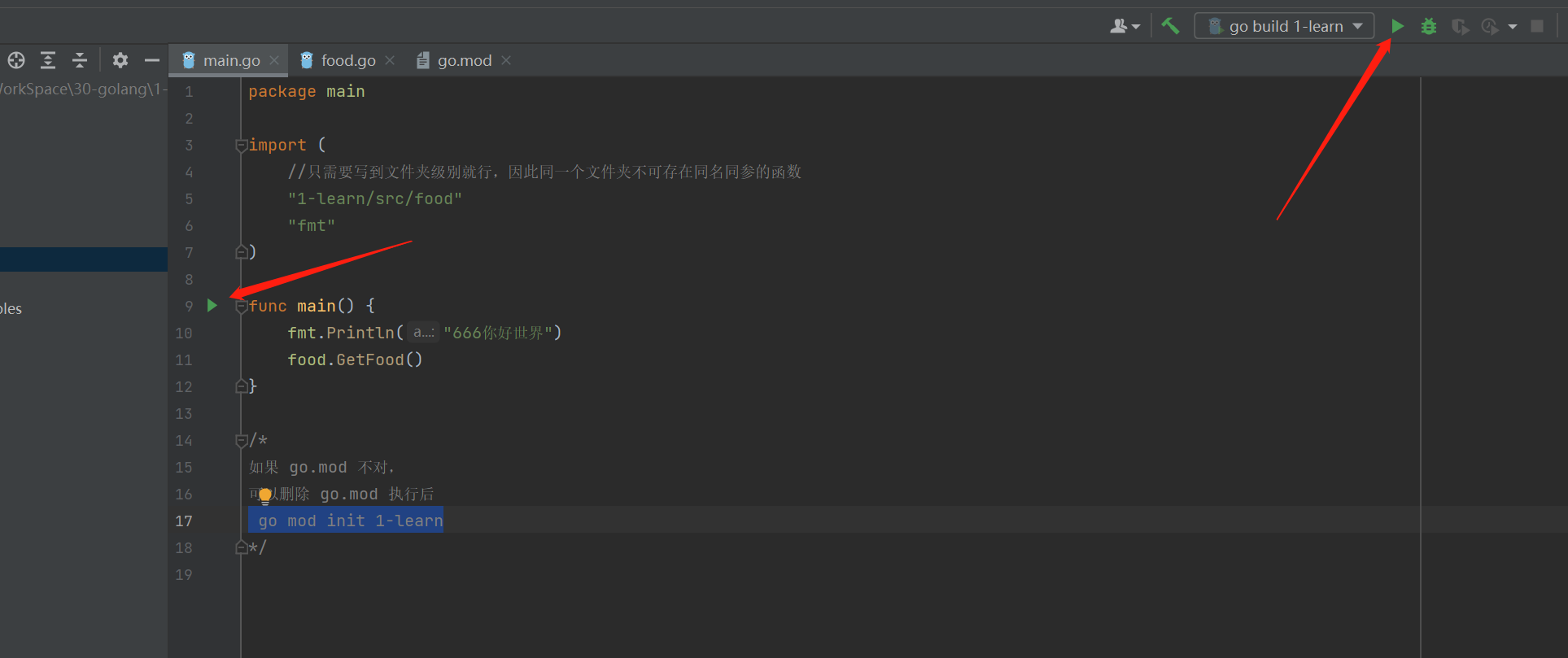The height and width of the screenshot is (658, 1568).
Task: Expand all items in project panel
Action: [x=48, y=60]
